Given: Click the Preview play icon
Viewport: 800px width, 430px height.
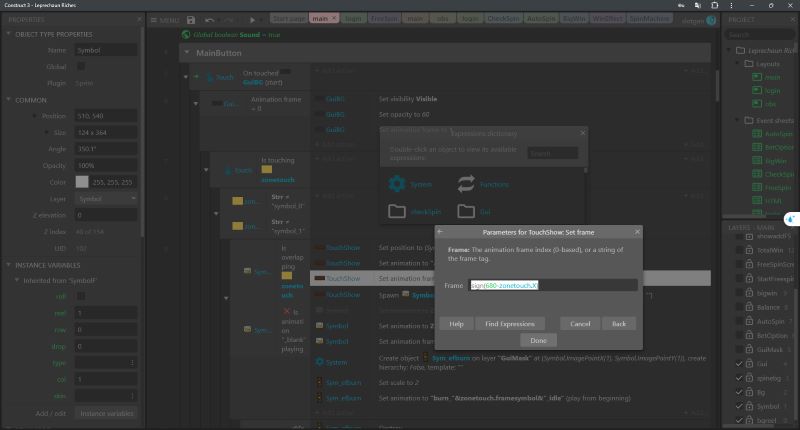Looking at the screenshot, I should (x=252, y=20).
